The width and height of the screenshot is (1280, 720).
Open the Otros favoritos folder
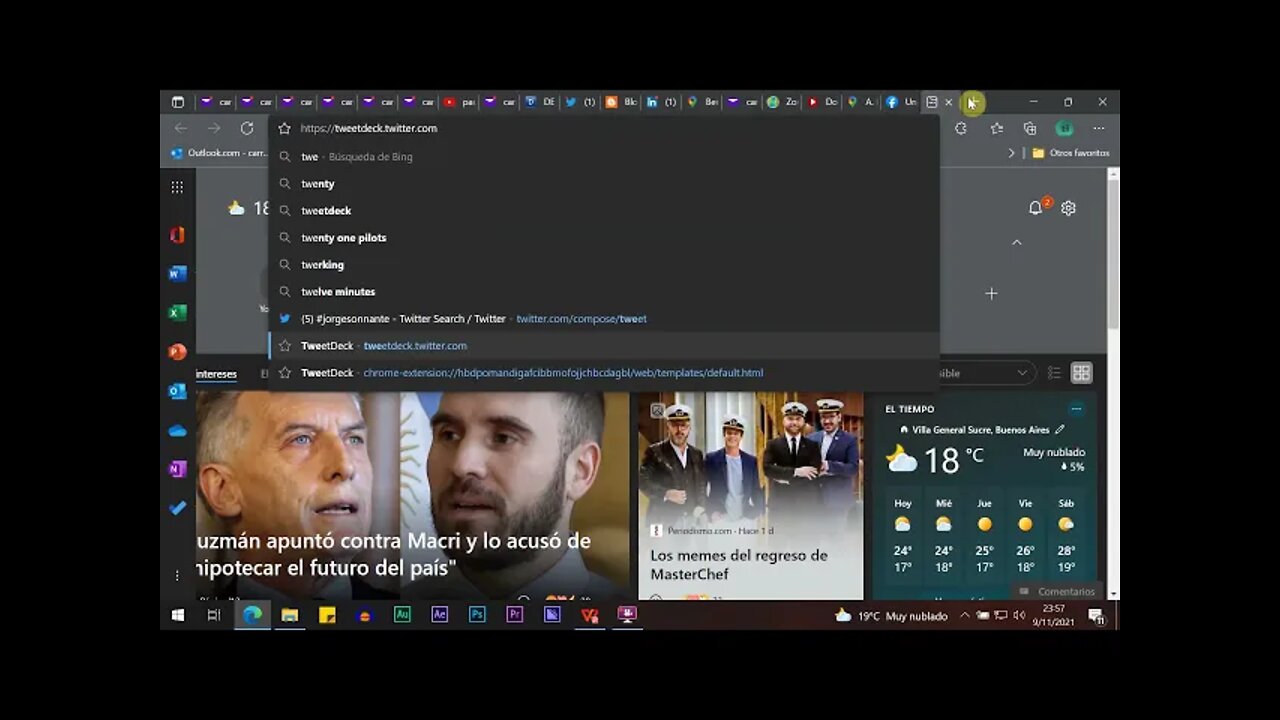click(x=1071, y=153)
